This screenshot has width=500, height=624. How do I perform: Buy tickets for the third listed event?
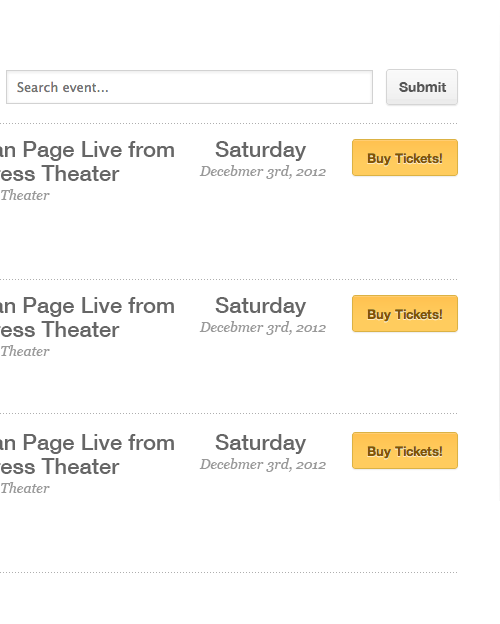point(405,450)
